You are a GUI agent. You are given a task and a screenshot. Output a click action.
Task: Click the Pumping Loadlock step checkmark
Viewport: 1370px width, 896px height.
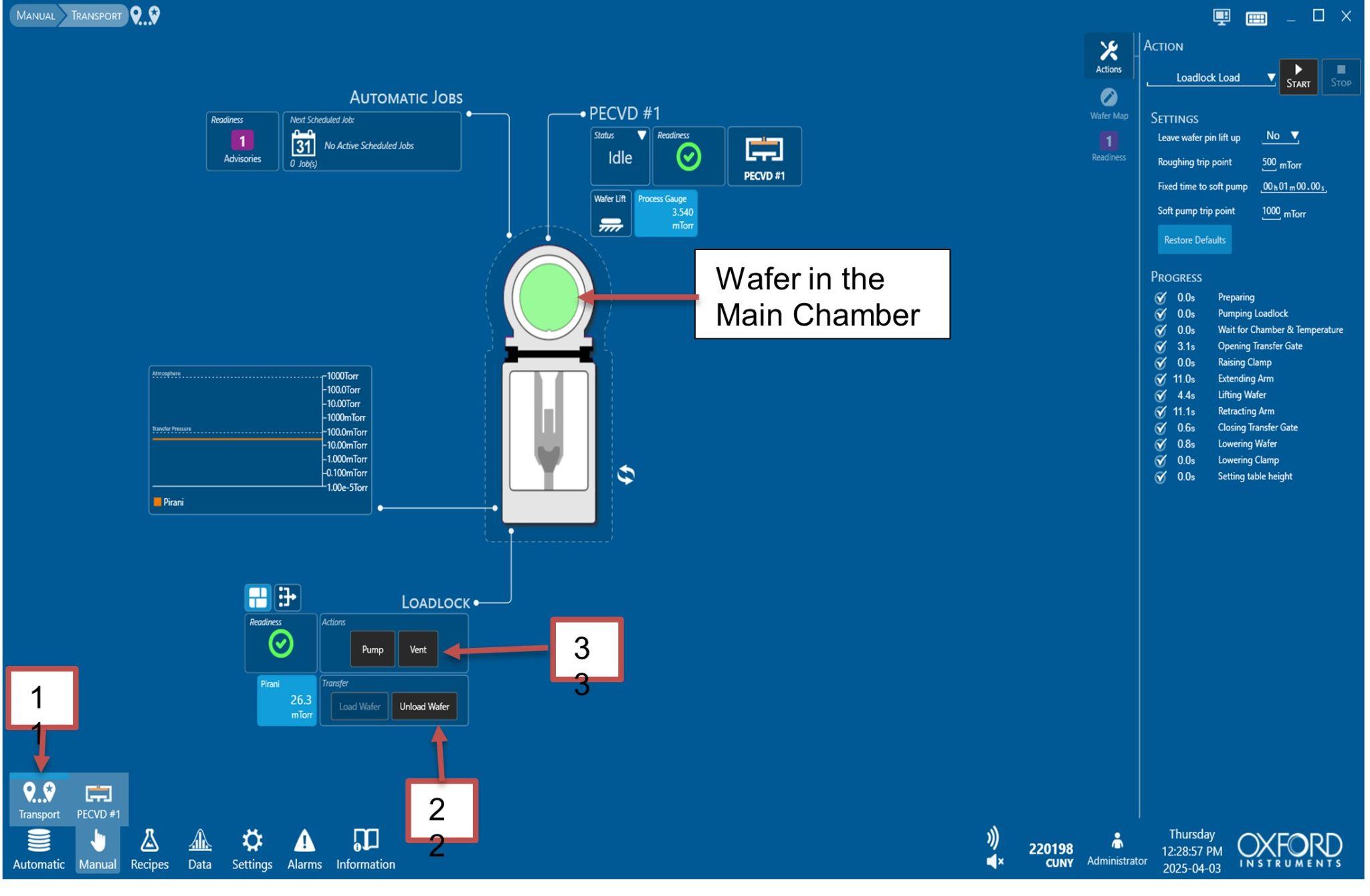(1161, 314)
